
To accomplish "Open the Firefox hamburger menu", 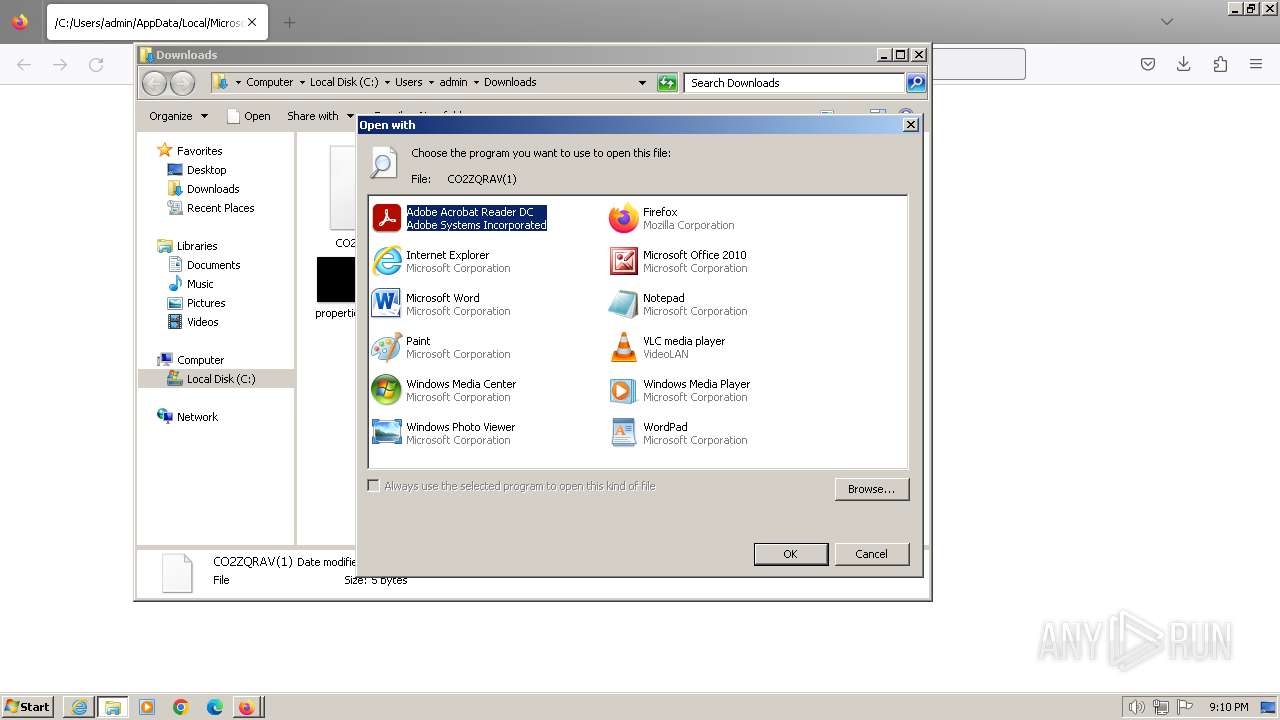I will (1256, 64).
